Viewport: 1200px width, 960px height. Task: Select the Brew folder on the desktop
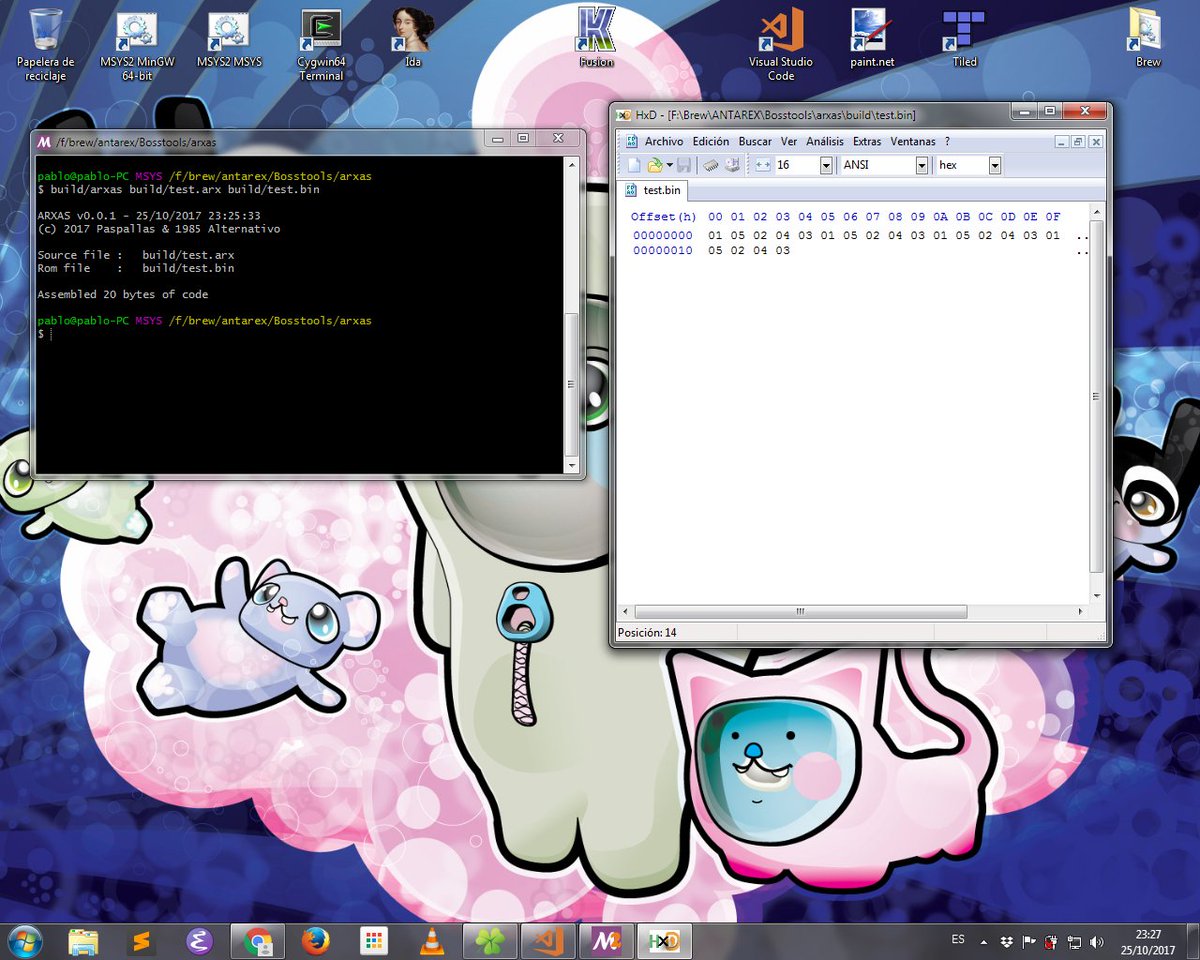pyautogui.click(x=1148, y=39)
